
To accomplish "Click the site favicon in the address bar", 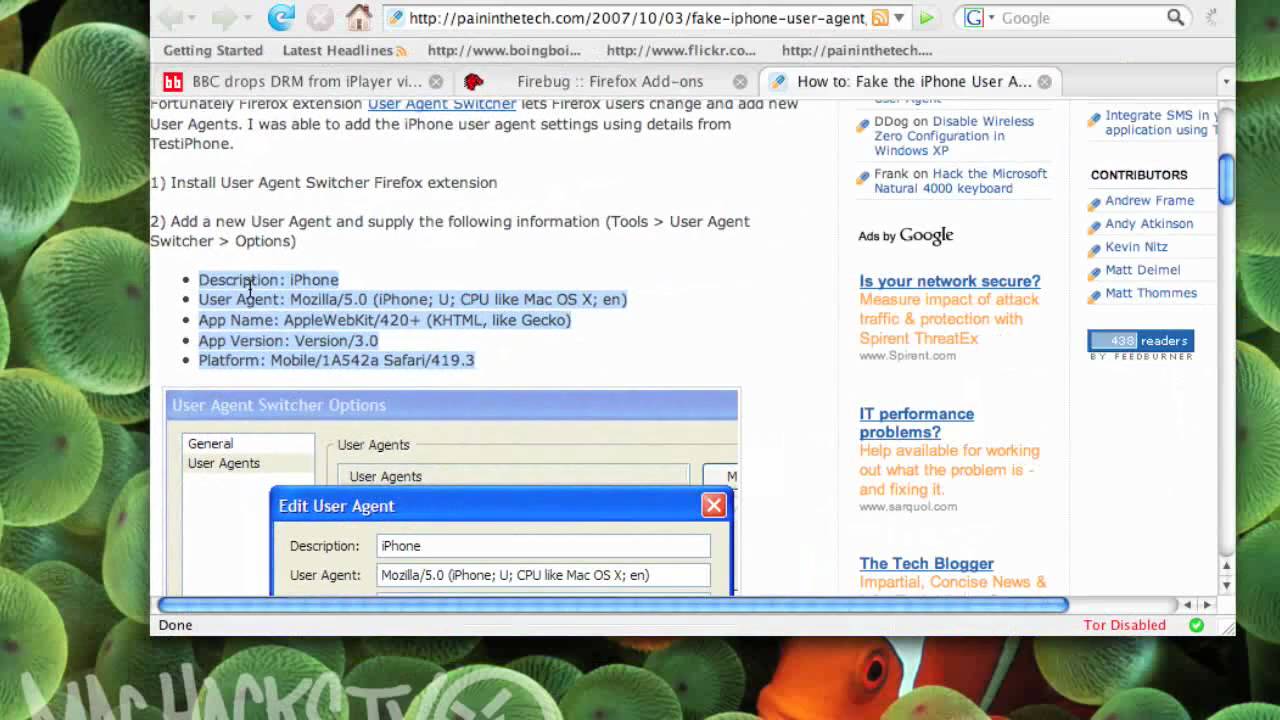I will point(396,18).
